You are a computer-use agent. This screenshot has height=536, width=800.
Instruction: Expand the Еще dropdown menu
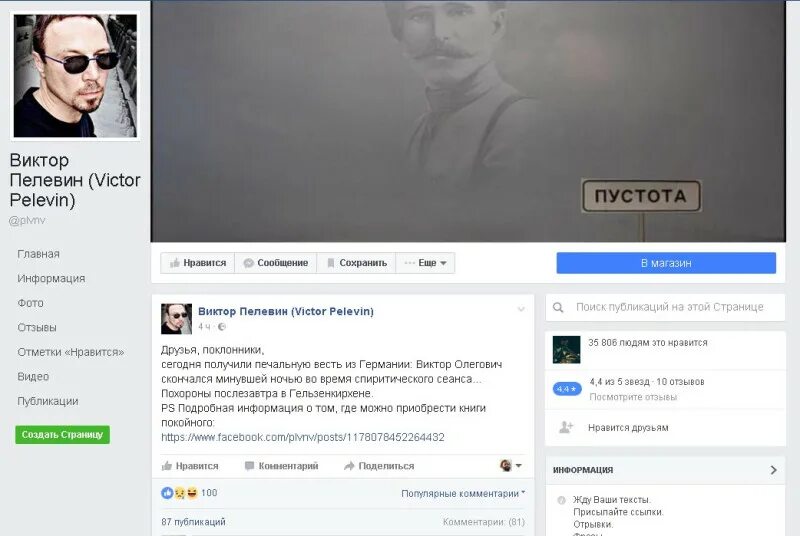pyautogui.click(x=425, y=263)
